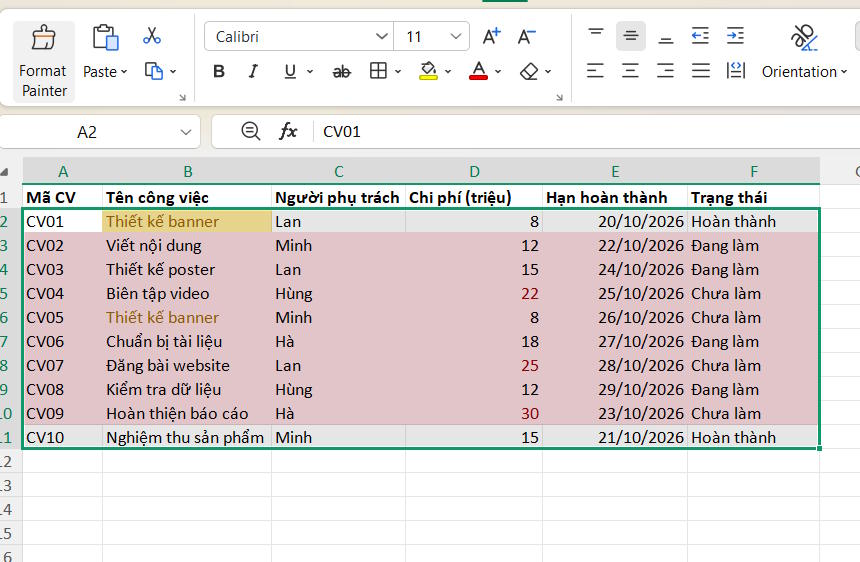Click the distributed alignment icon
The height and width of the screenshot is (562, 860).
tap(735, 71)
